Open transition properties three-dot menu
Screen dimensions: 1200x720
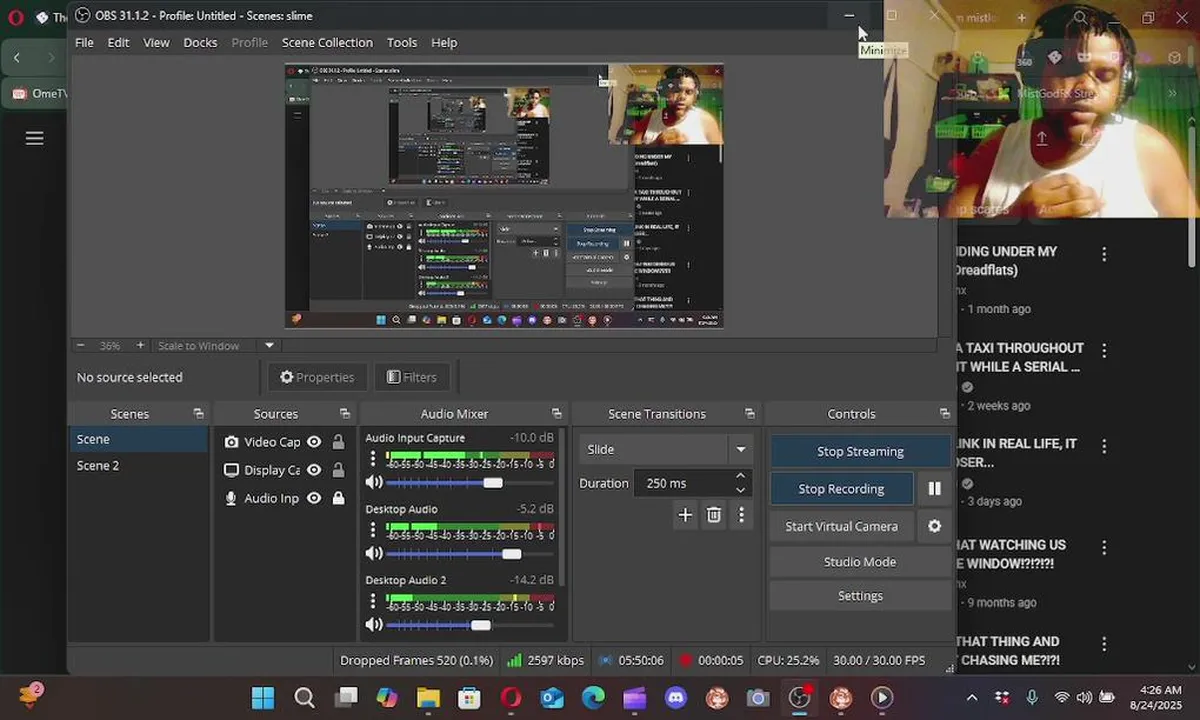tap(741, 515)
